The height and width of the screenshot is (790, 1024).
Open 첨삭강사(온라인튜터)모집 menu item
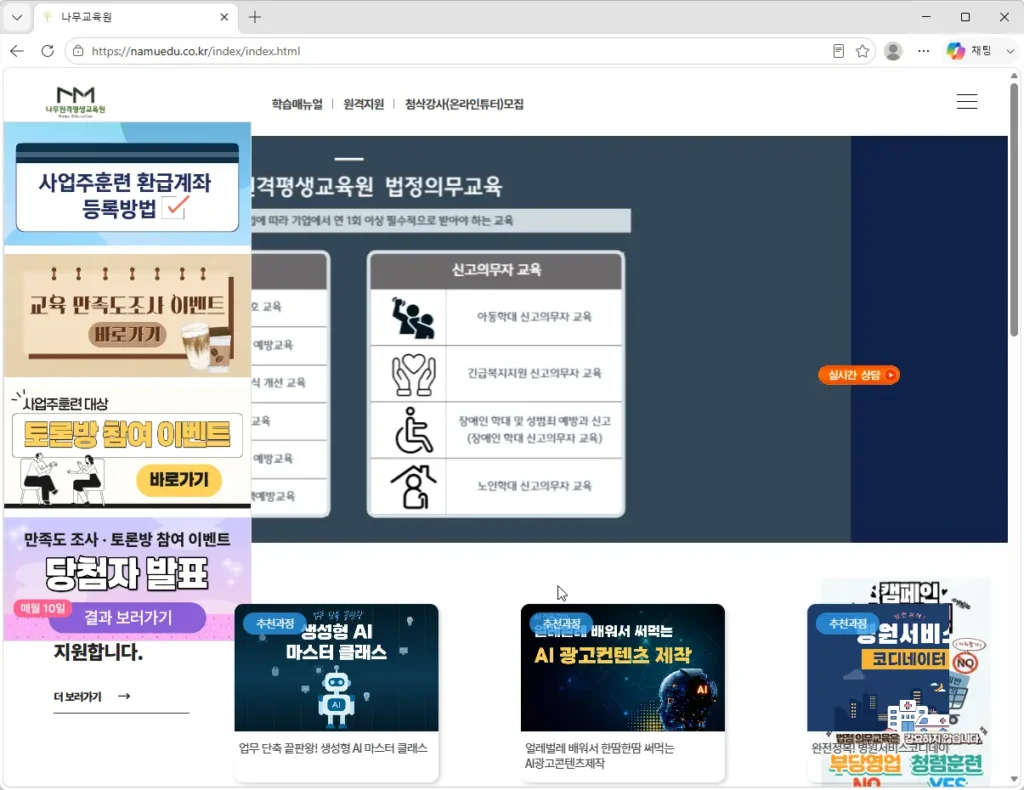point(464,104)
